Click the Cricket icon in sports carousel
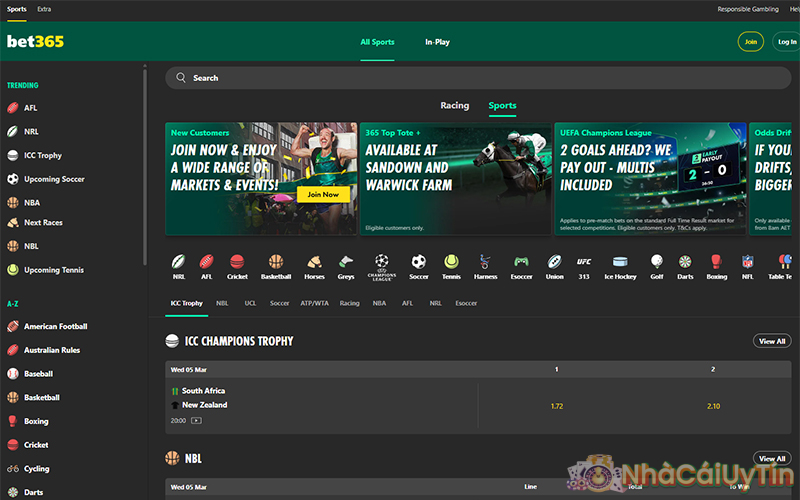The image size is (800, 500). pyautogui.click(x=237, y=262)
